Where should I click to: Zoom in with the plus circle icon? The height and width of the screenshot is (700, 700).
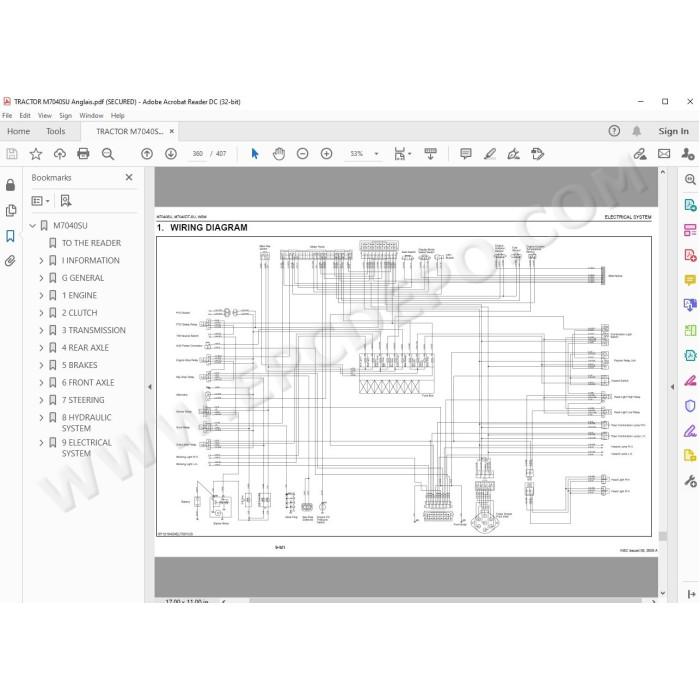click(x=326, y=154)
